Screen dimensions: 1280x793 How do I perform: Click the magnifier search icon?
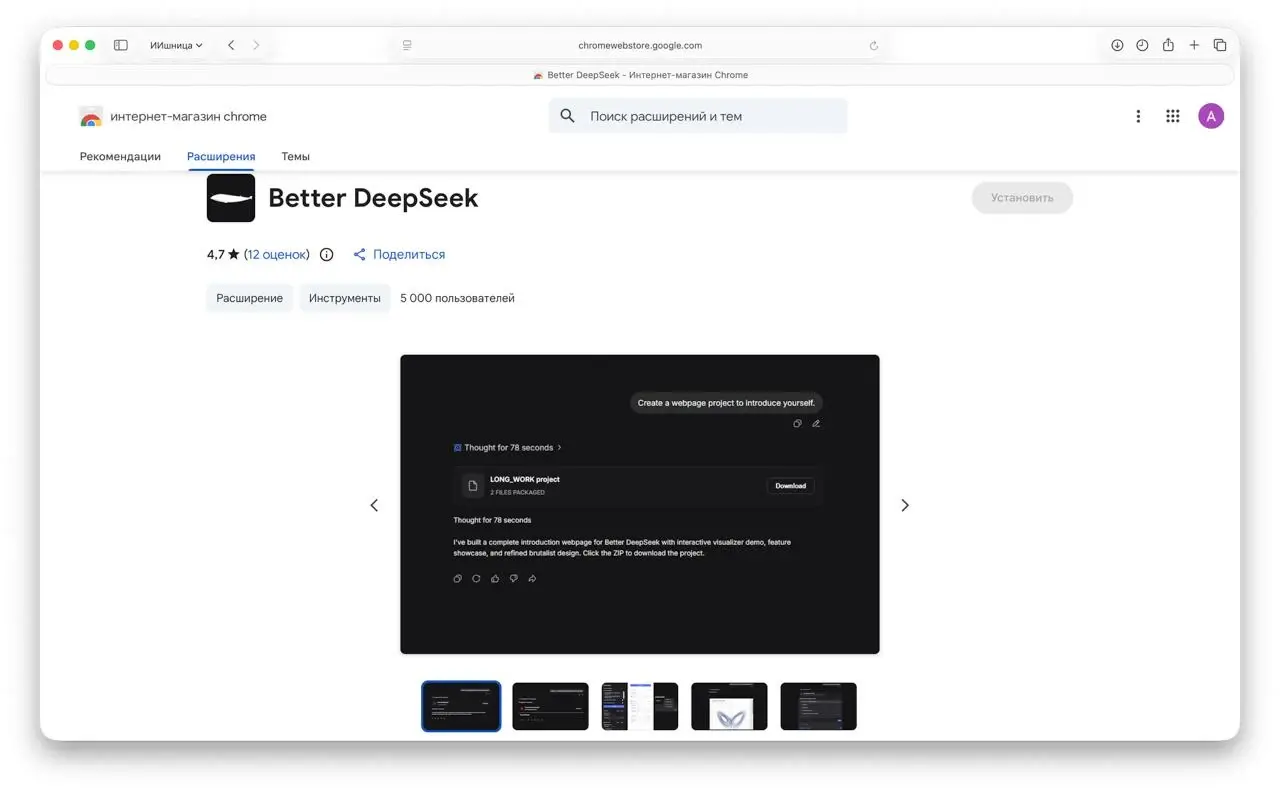pyautogui.click(x=567, y=116)
